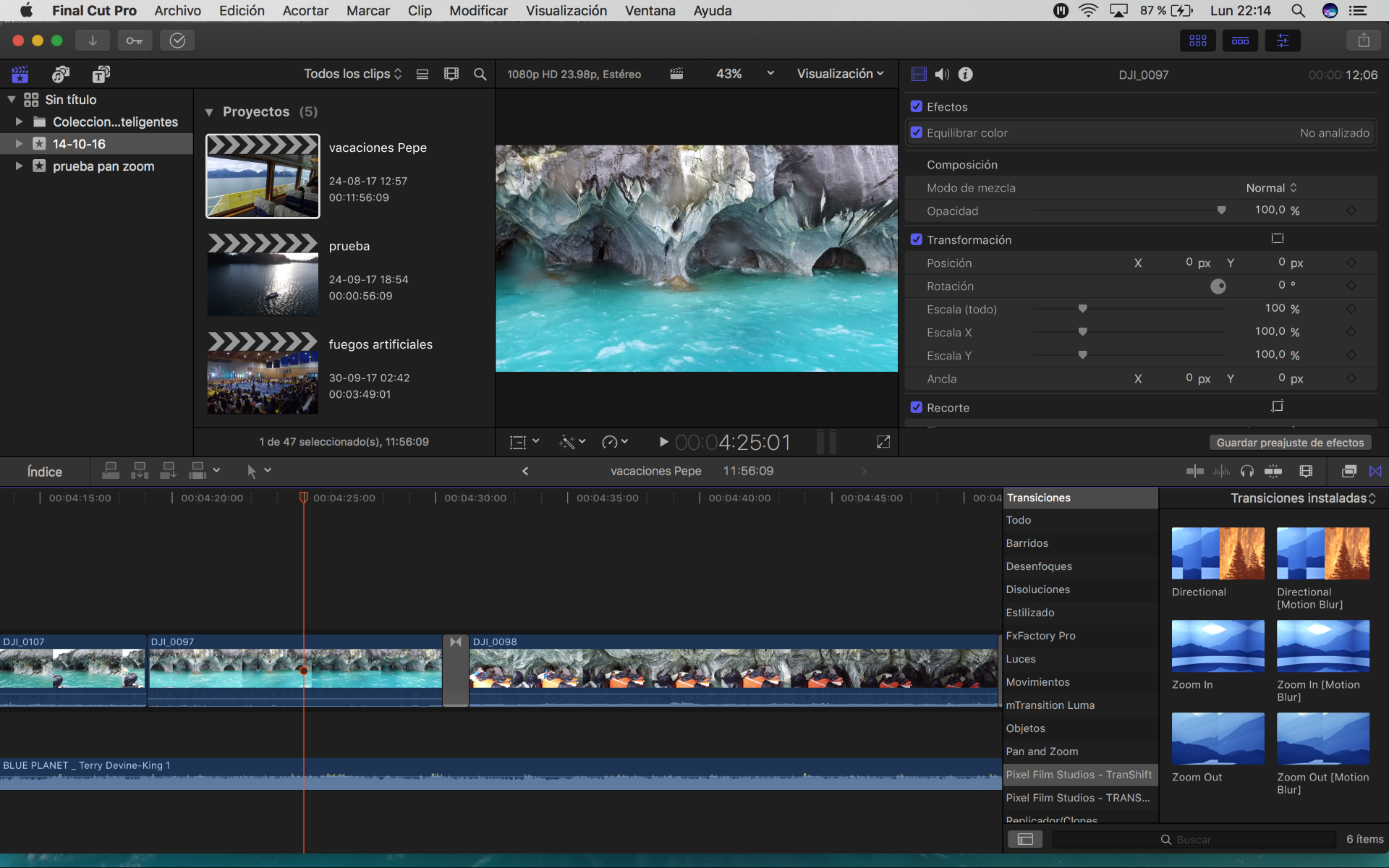Open the Modificar menu
This screenshot has width=1389, height=868.
click(x=478, y=11)
